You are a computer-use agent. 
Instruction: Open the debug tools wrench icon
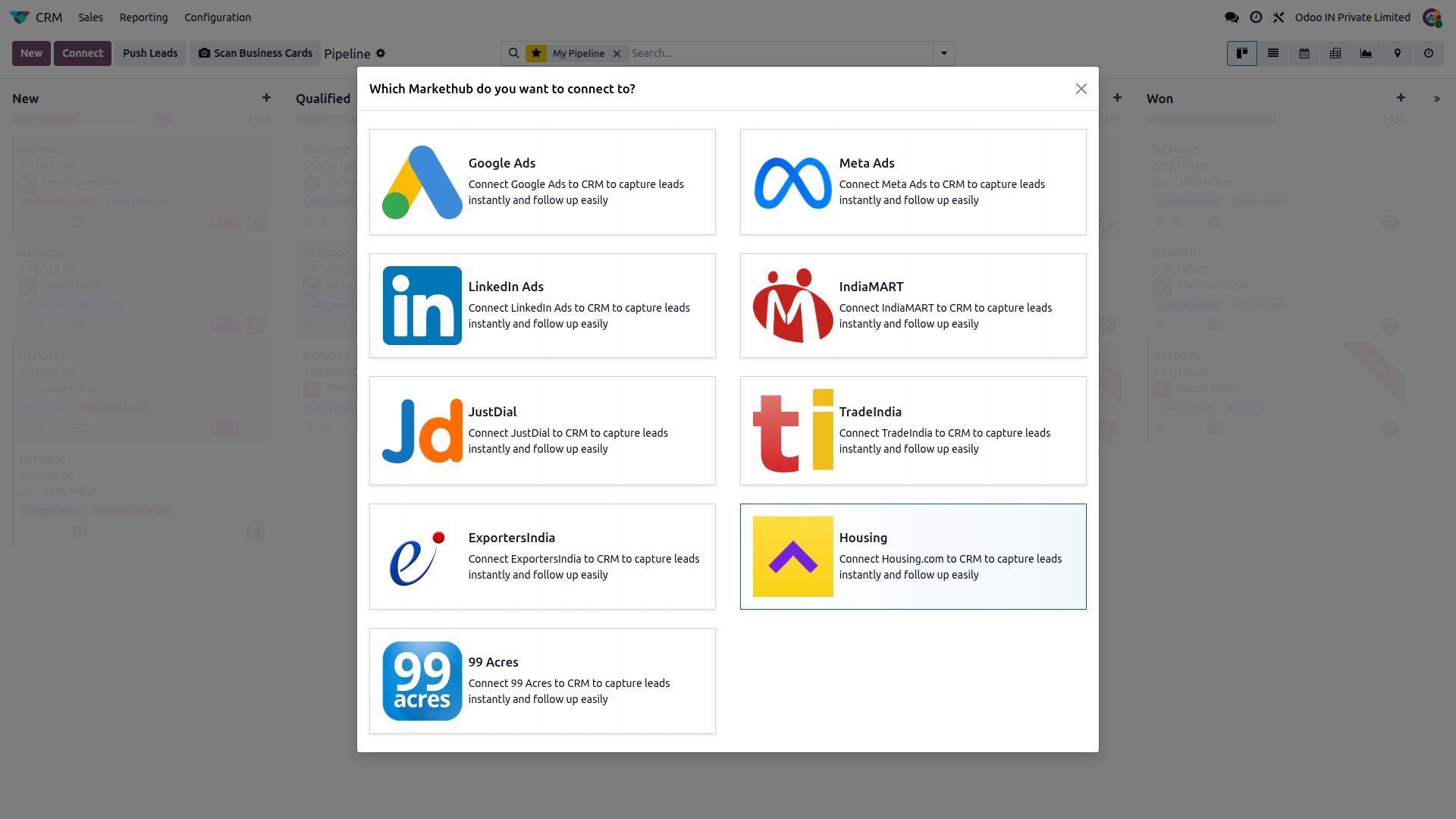click(x=1279, y=17)
